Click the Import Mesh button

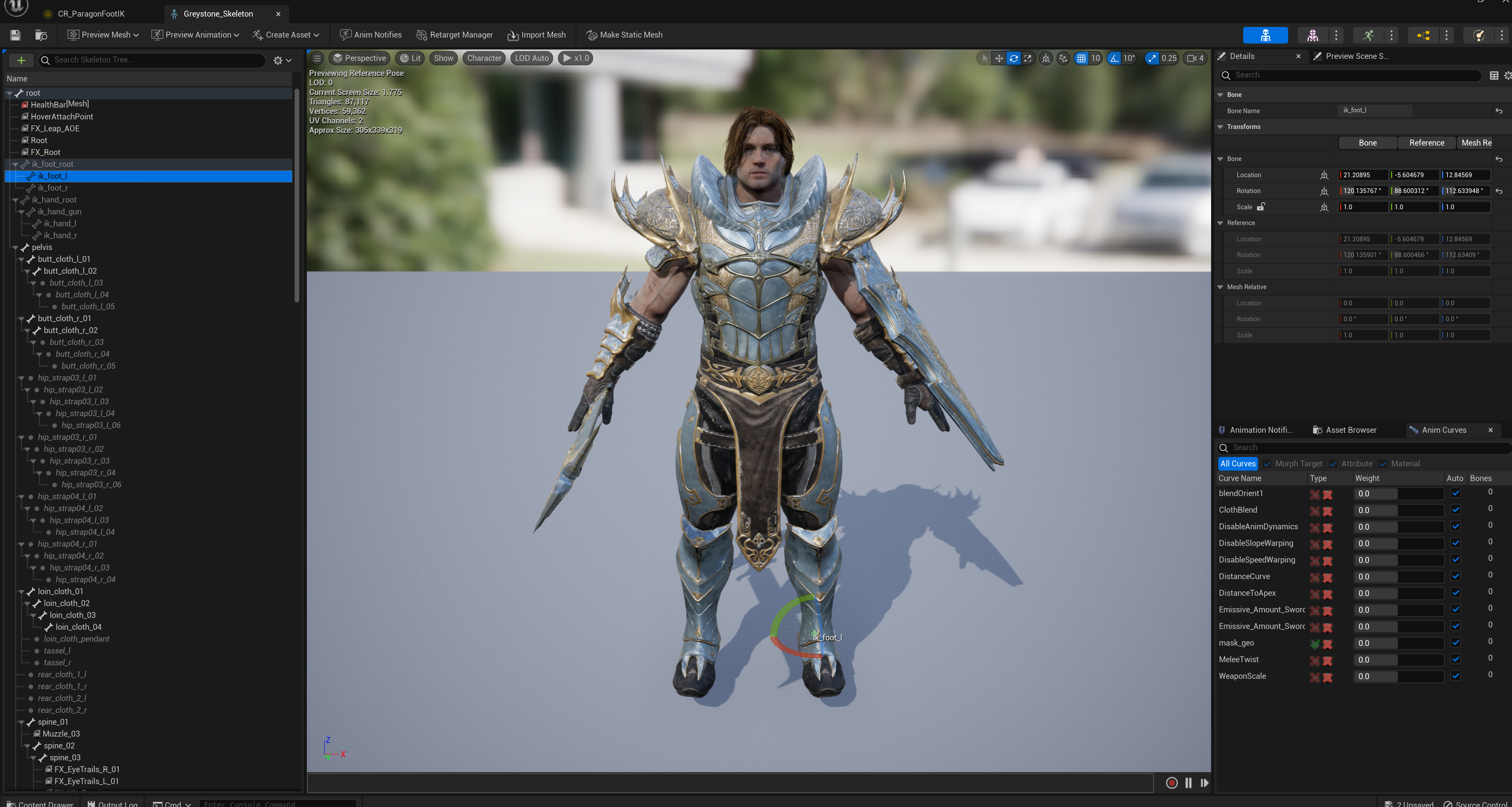(537, 35)
